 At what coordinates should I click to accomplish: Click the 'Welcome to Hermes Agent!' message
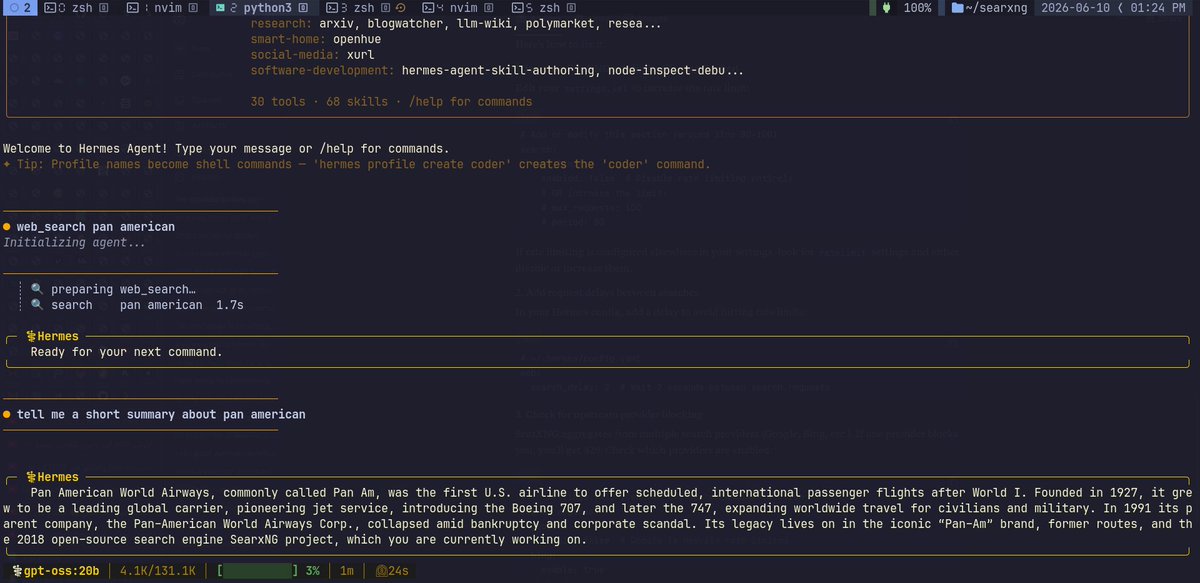click(x=84, y=148)
